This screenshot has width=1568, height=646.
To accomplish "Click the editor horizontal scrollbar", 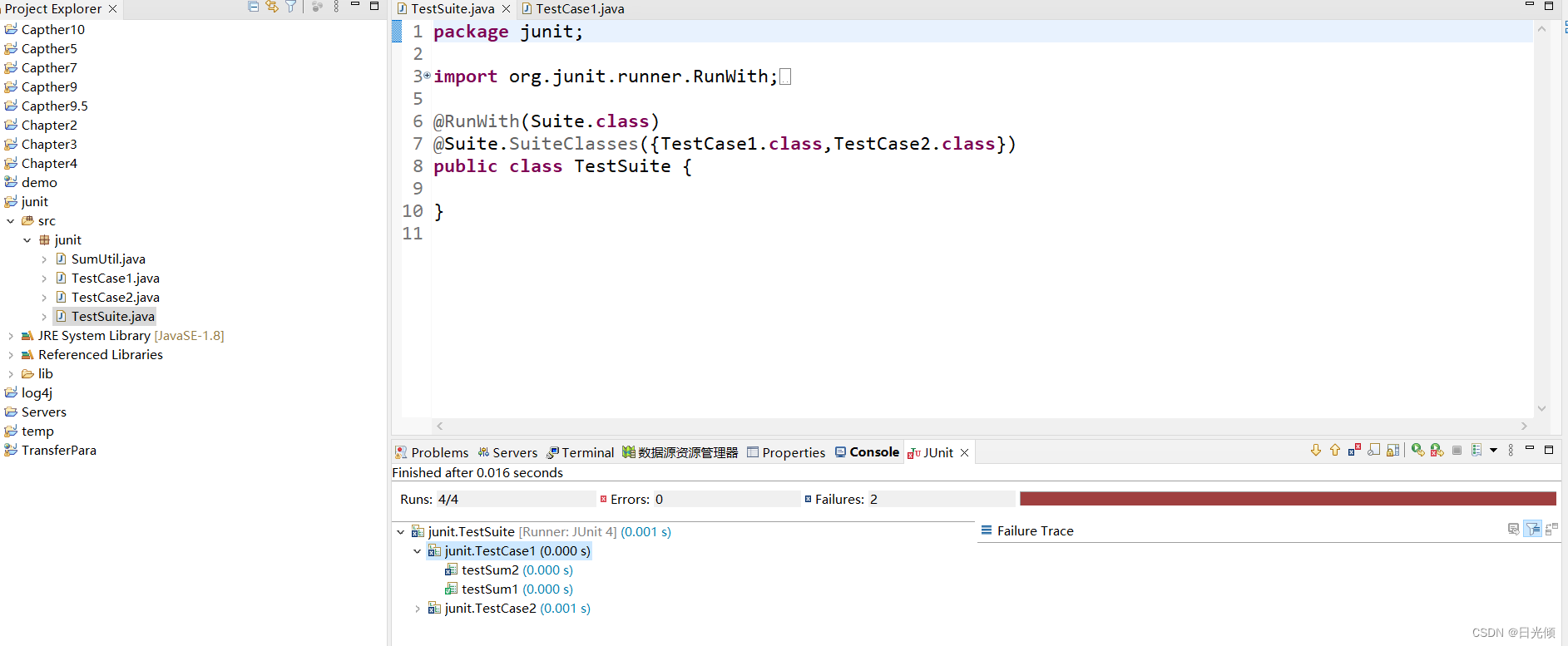I will pos(982,426).
